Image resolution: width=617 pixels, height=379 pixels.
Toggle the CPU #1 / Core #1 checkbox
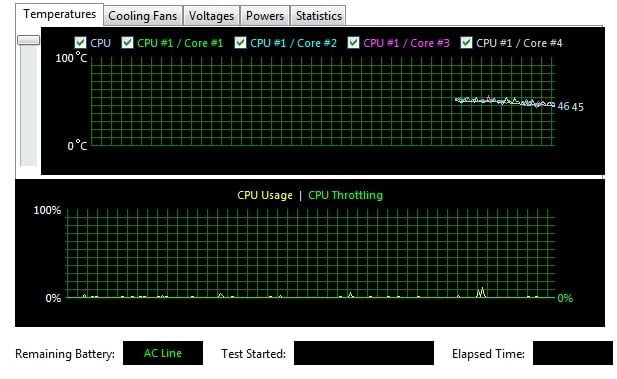pyautogui.click(x=127, y=43)
